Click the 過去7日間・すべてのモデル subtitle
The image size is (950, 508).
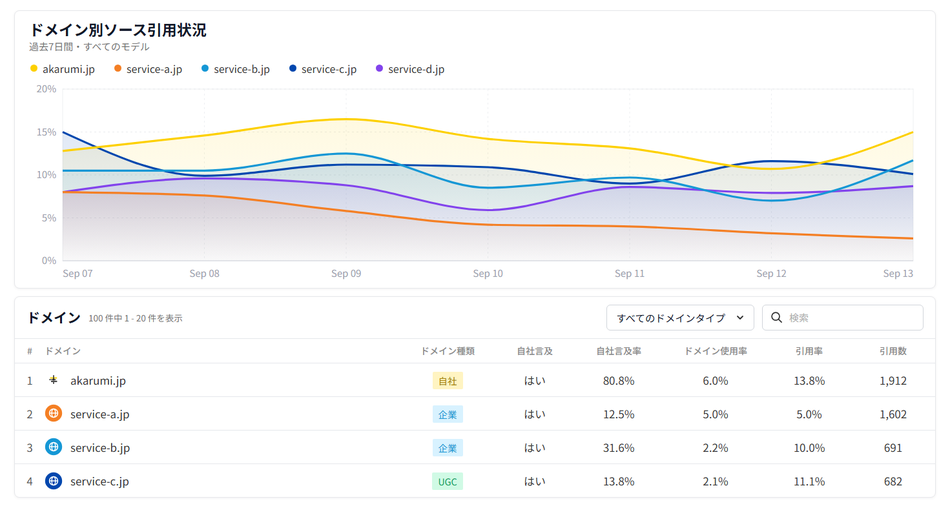(89, 47)
